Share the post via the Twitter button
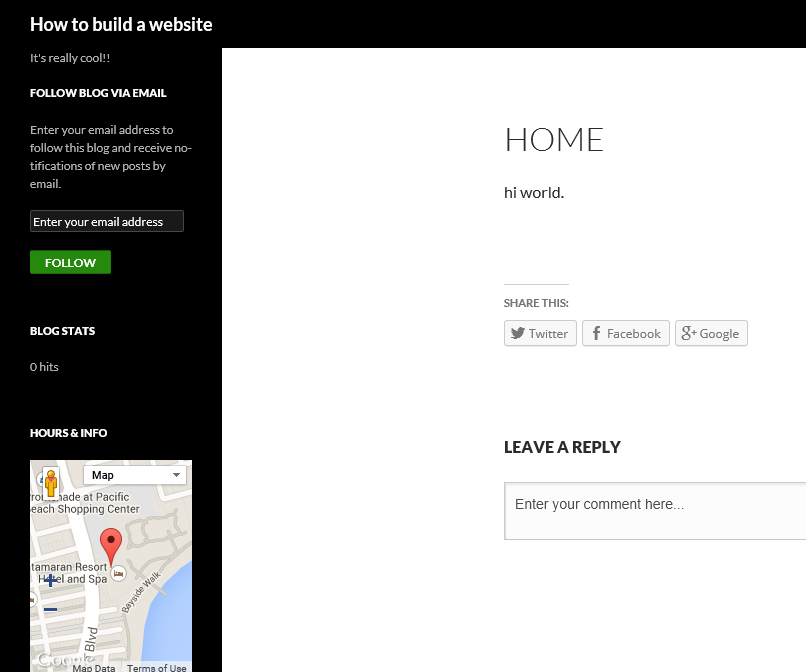The image size is (806, 672). 540,333
